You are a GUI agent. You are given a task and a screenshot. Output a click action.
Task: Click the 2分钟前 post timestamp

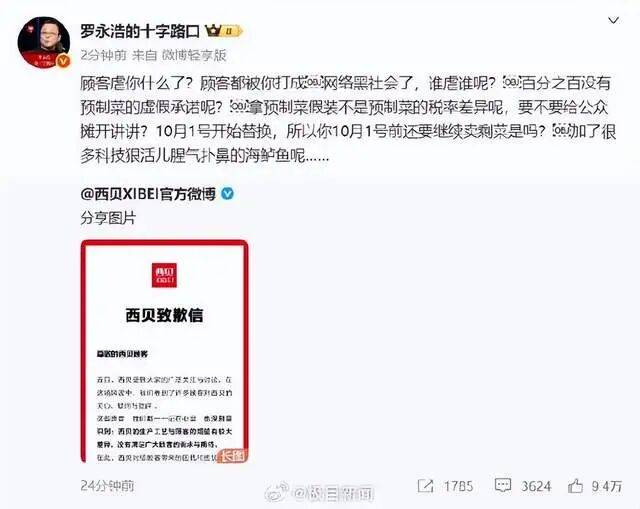[103, 55]
